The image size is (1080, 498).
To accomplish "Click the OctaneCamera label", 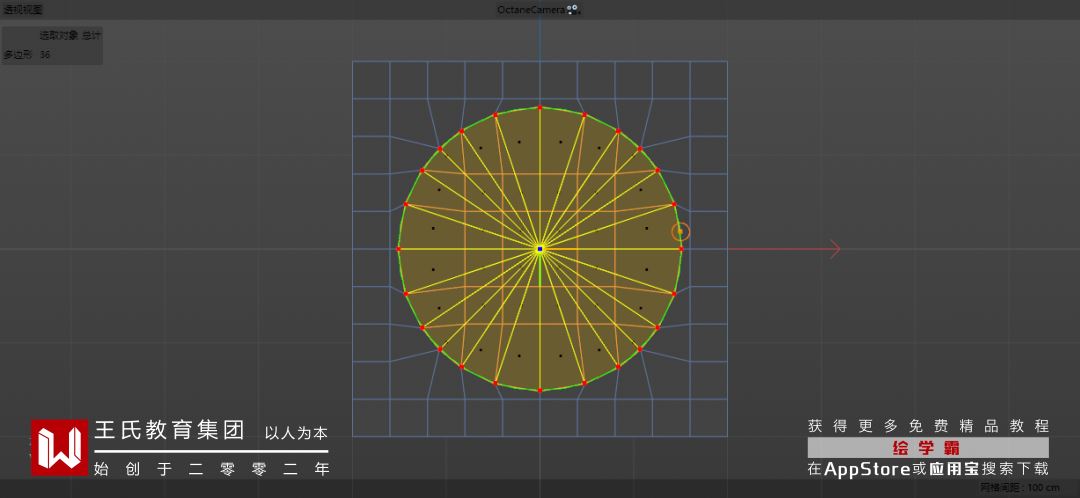I will [532, 10].
